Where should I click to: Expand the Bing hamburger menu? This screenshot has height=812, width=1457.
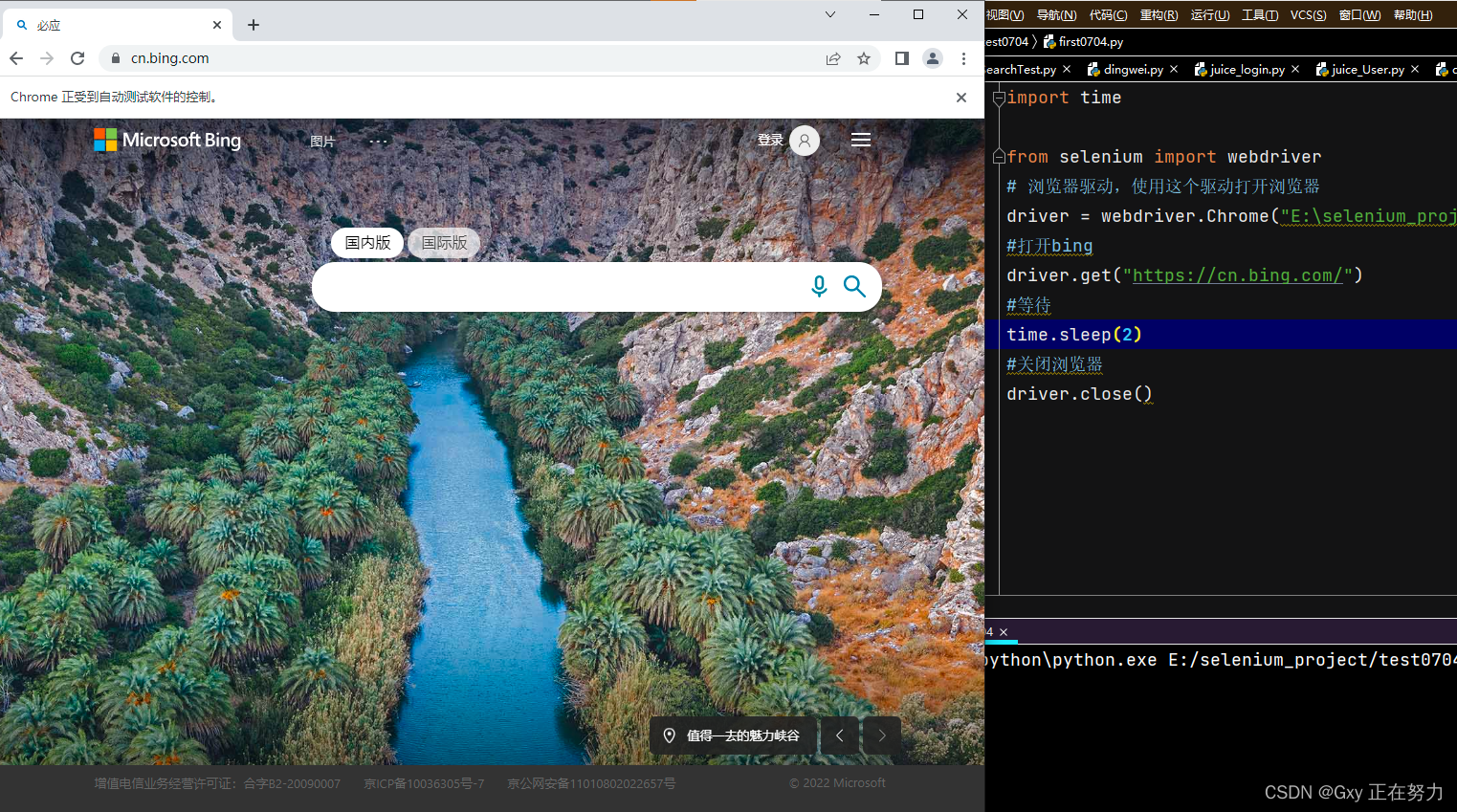pos(860,140)
